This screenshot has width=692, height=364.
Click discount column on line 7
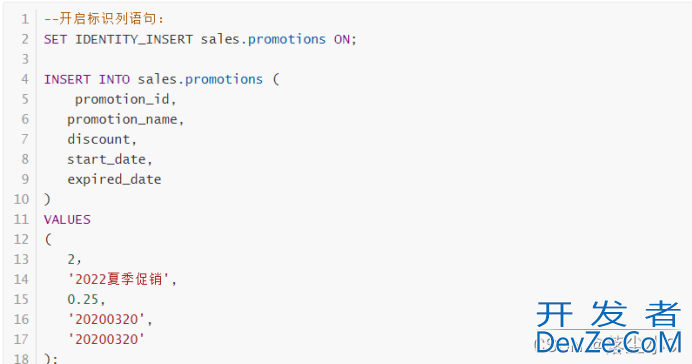(x=99, y=139)
